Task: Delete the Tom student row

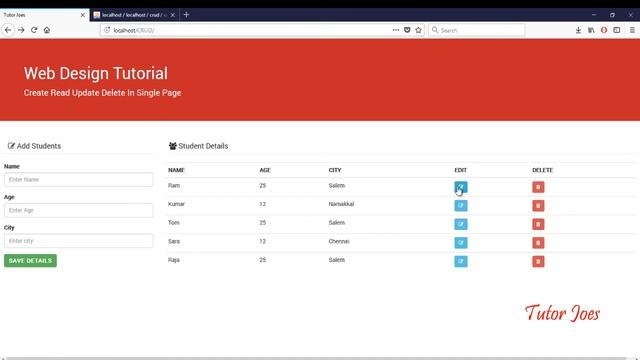Action: (x=538, y=224)
